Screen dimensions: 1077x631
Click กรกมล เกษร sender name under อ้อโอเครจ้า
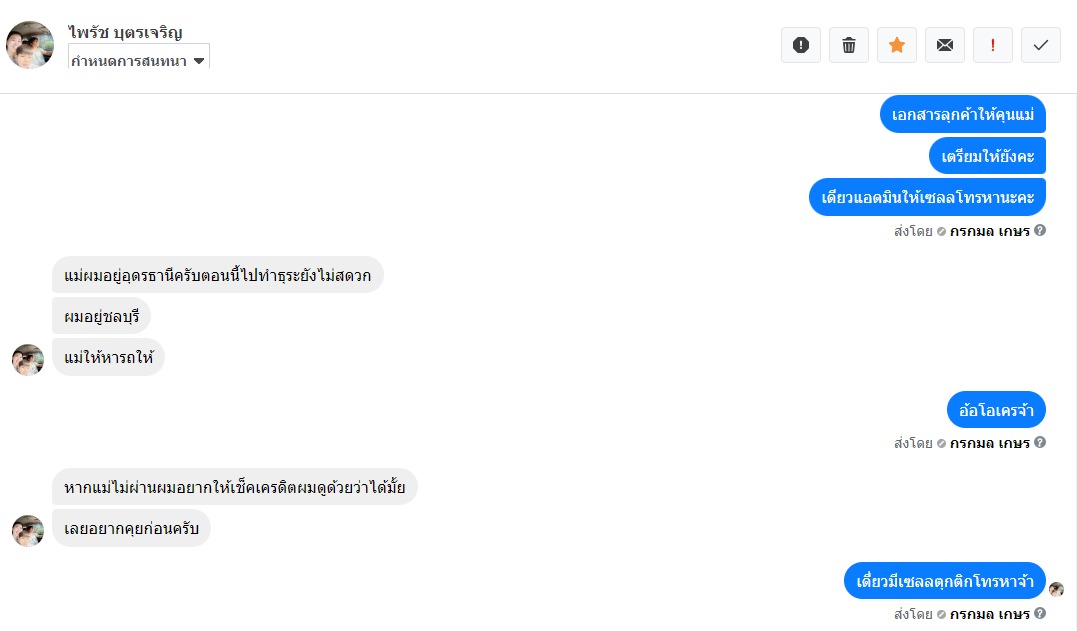click(x=990, y=443)
